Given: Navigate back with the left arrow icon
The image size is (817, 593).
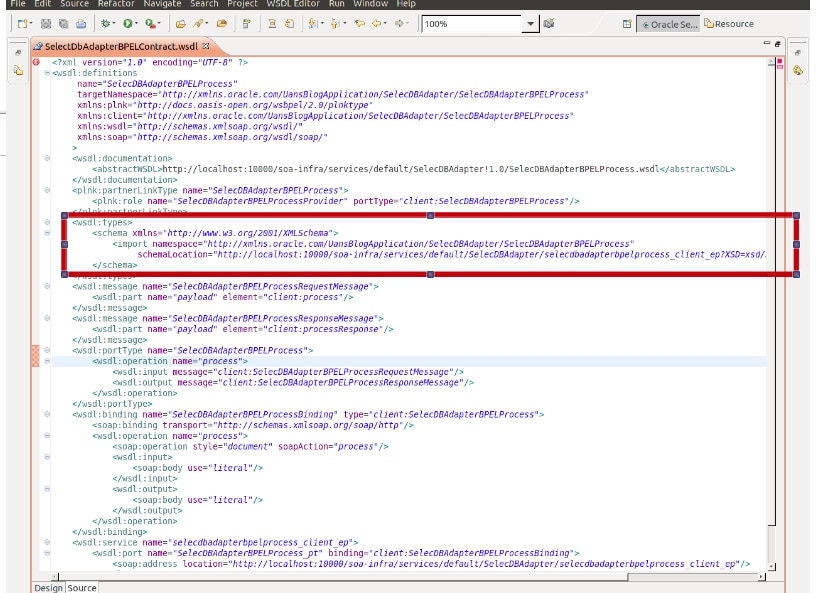Looking at the screenshot, I should 376,23.
